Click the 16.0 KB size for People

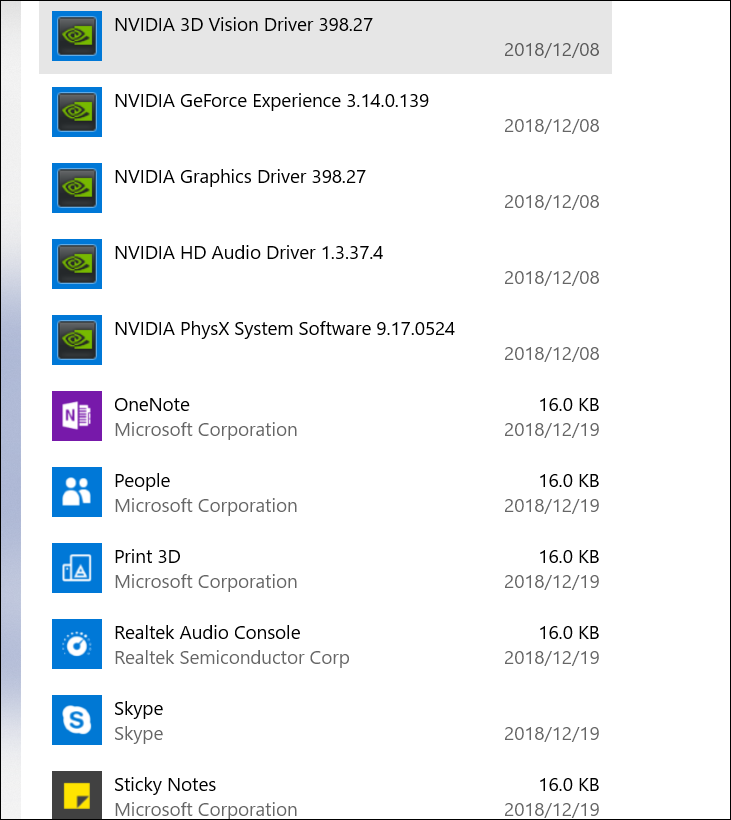(569, 481)
